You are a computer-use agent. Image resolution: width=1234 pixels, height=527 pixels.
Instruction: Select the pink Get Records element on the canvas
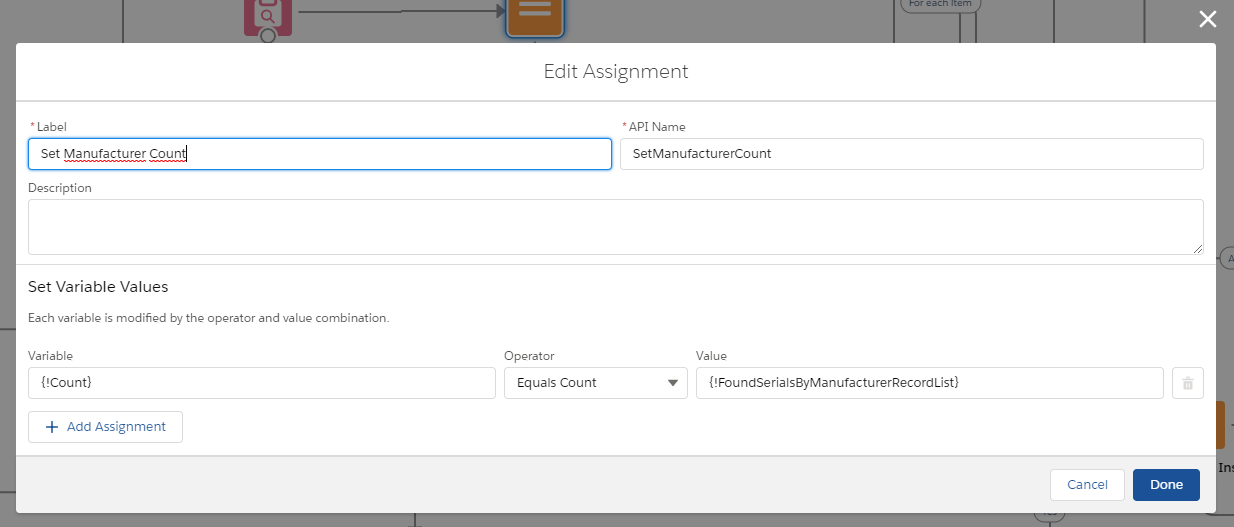click(x=268, y=17)
